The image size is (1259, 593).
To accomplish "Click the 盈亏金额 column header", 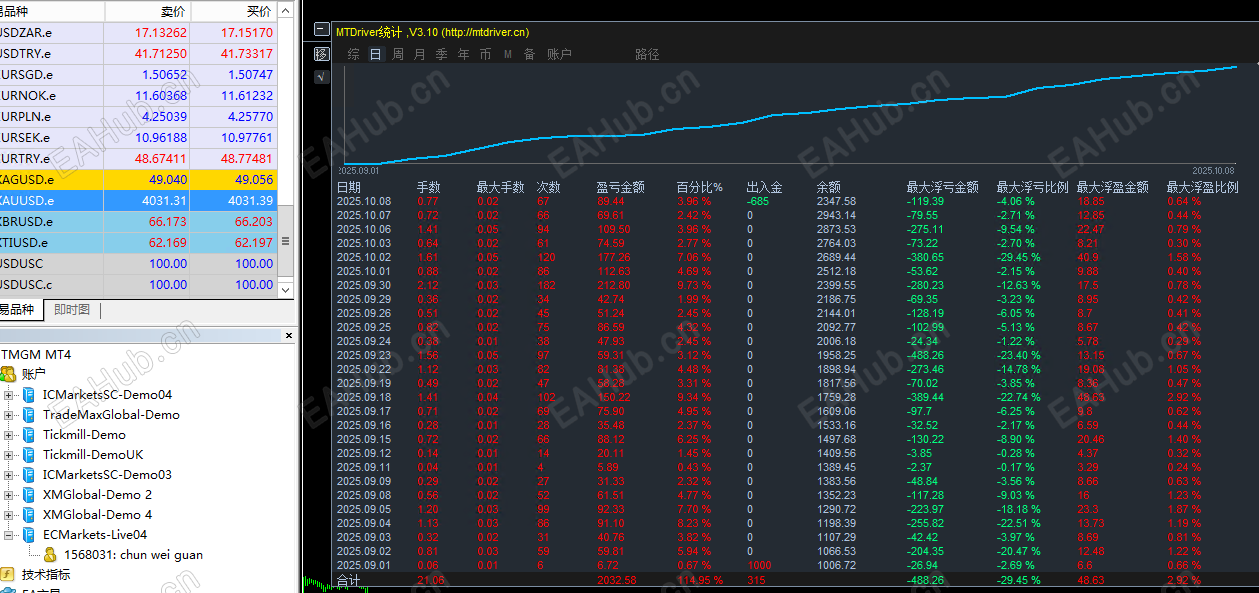I will (x=620, y=187).
